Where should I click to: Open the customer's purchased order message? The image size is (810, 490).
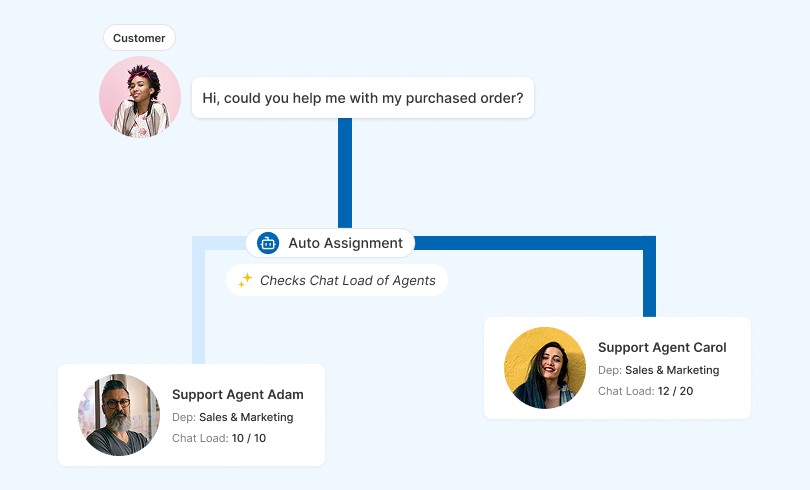(363, 98)
